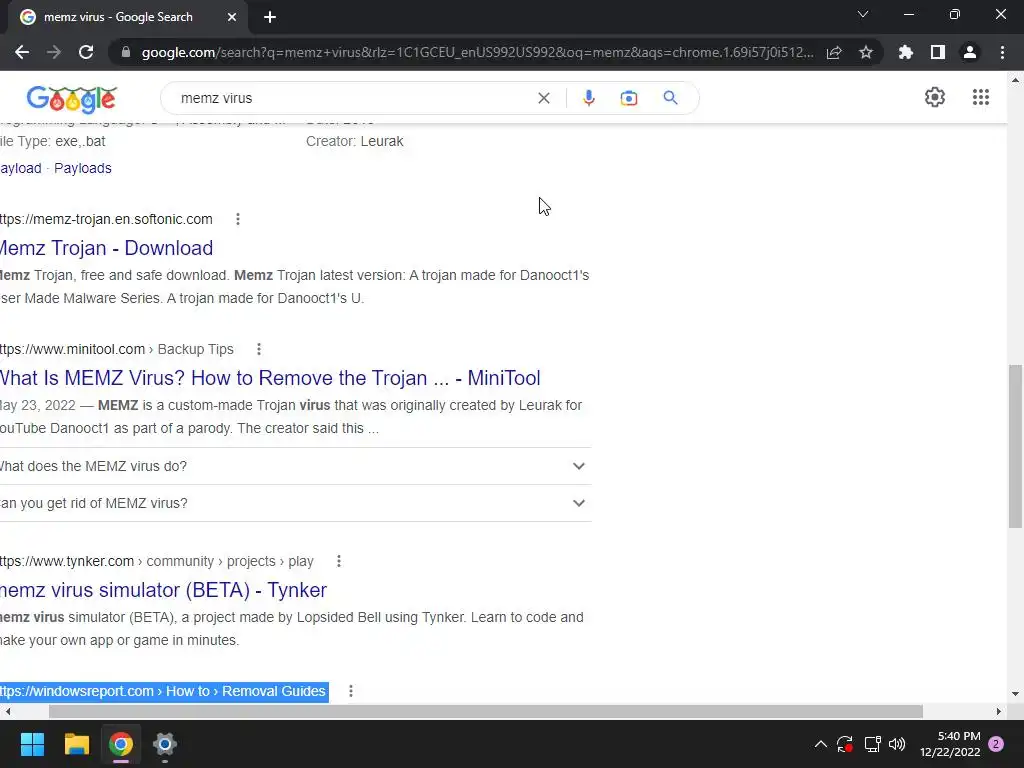Open the volume control in system tray
Viewport: 1024px width, 768px height.
(897, 744)
